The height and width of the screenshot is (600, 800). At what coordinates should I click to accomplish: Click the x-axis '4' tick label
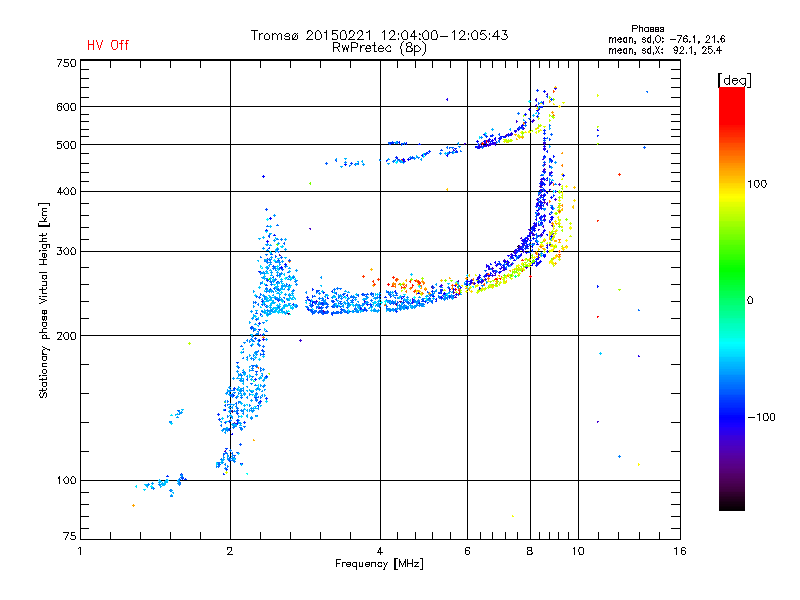click(380, 551)
